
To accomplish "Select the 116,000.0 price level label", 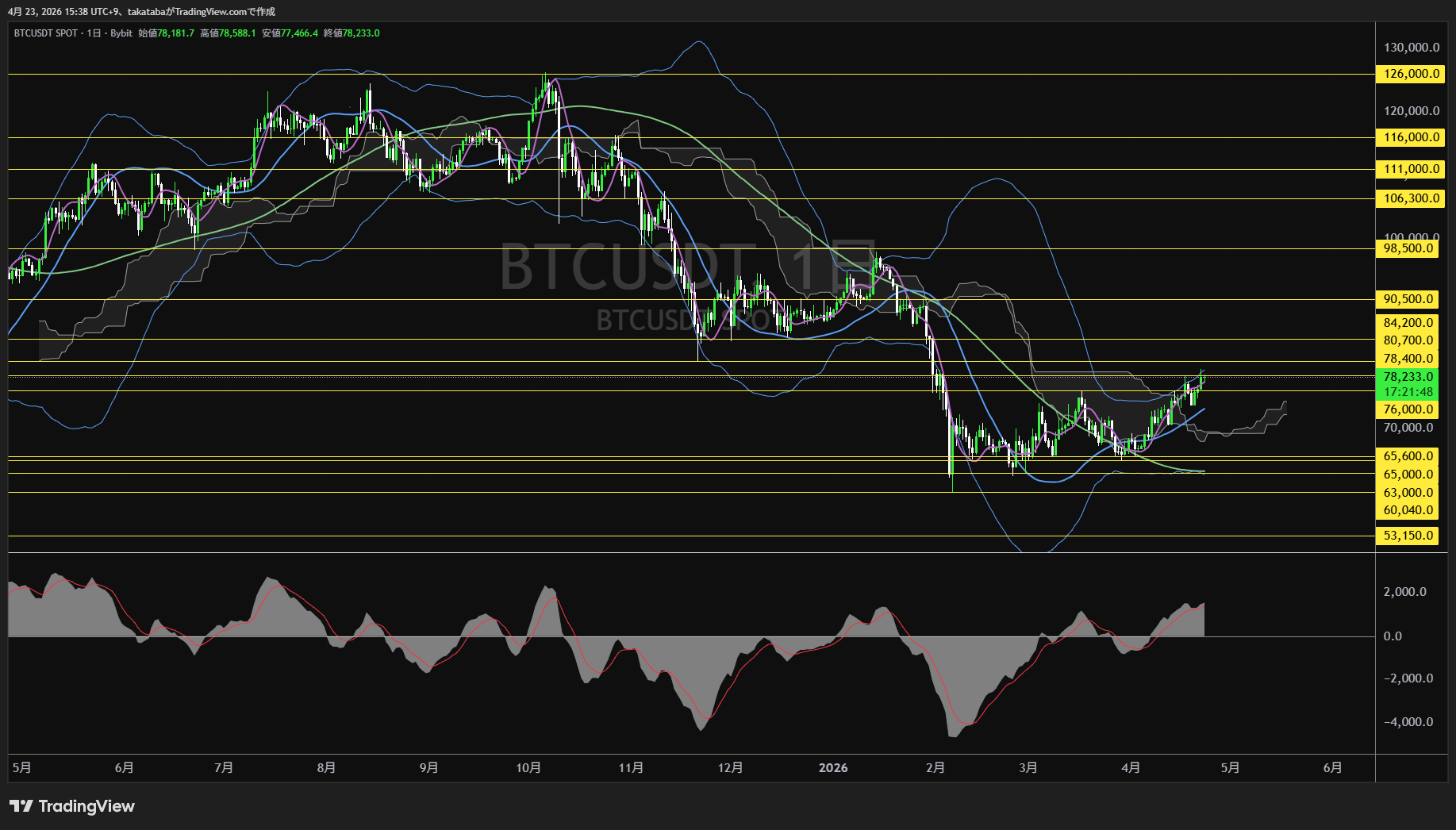I will tap(1410, 137).
